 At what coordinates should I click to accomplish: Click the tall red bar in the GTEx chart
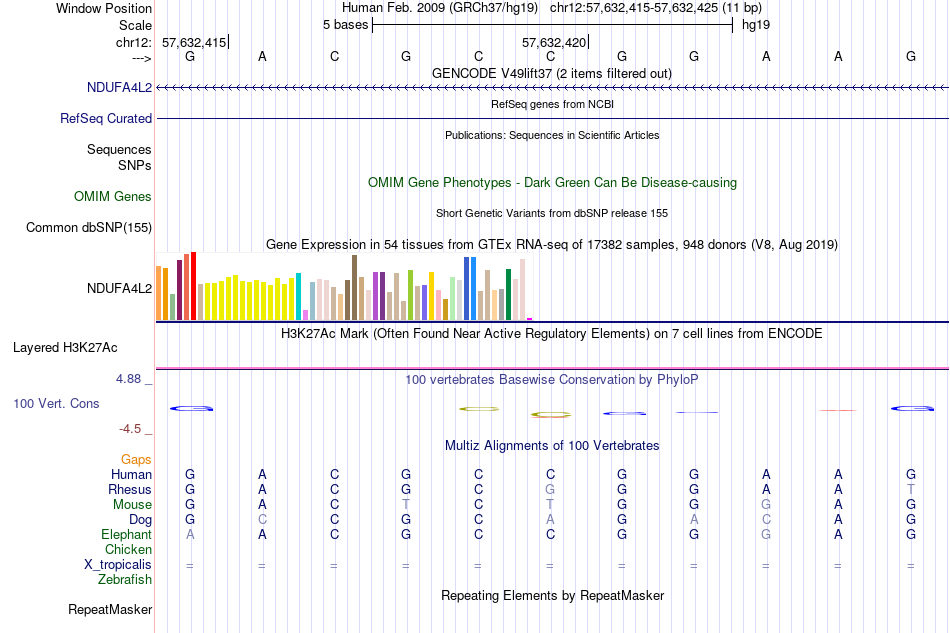pyautogui.click(x=194, y=286)
